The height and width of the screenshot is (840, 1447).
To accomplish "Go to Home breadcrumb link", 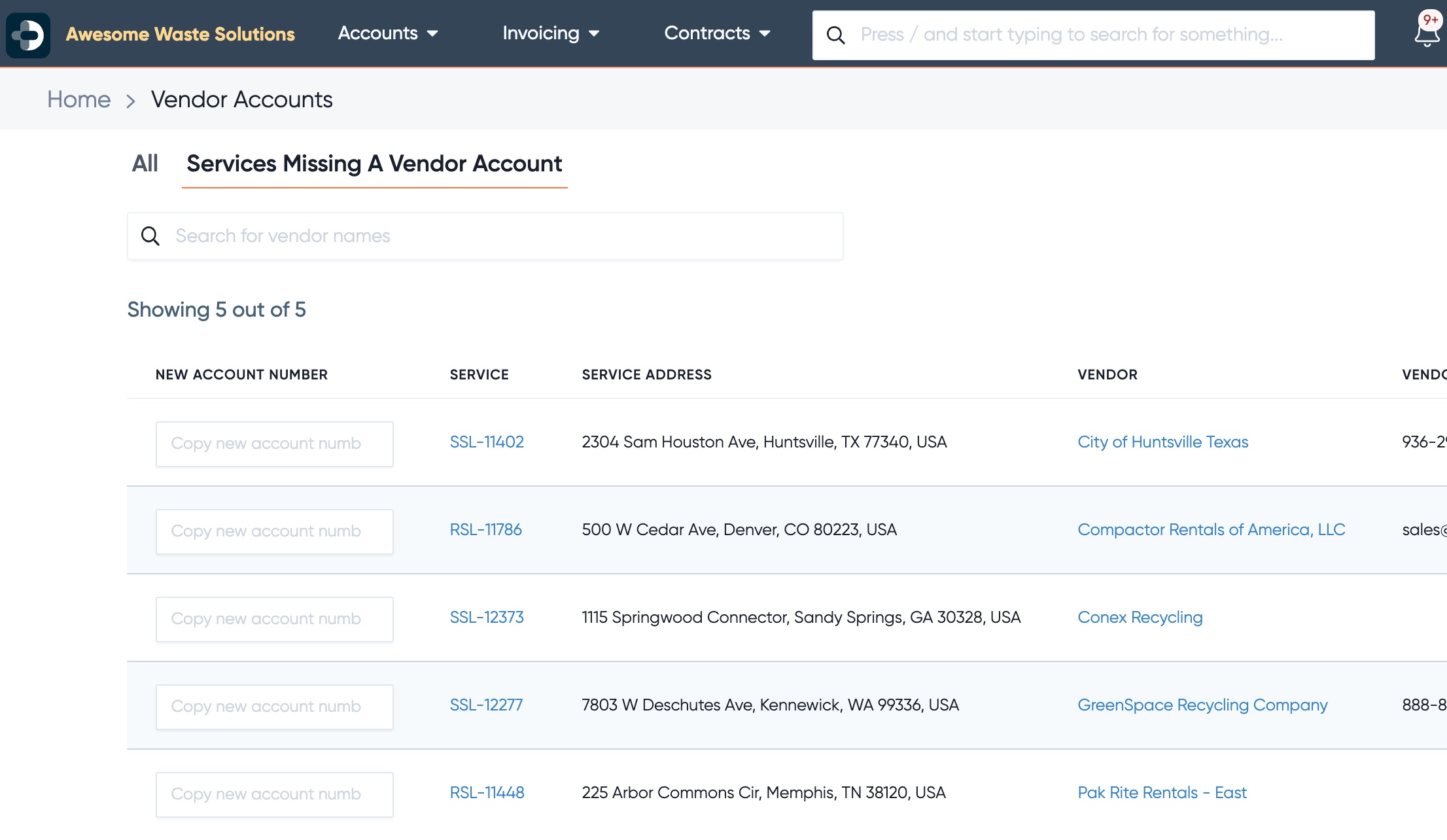I will pos(79,100).
